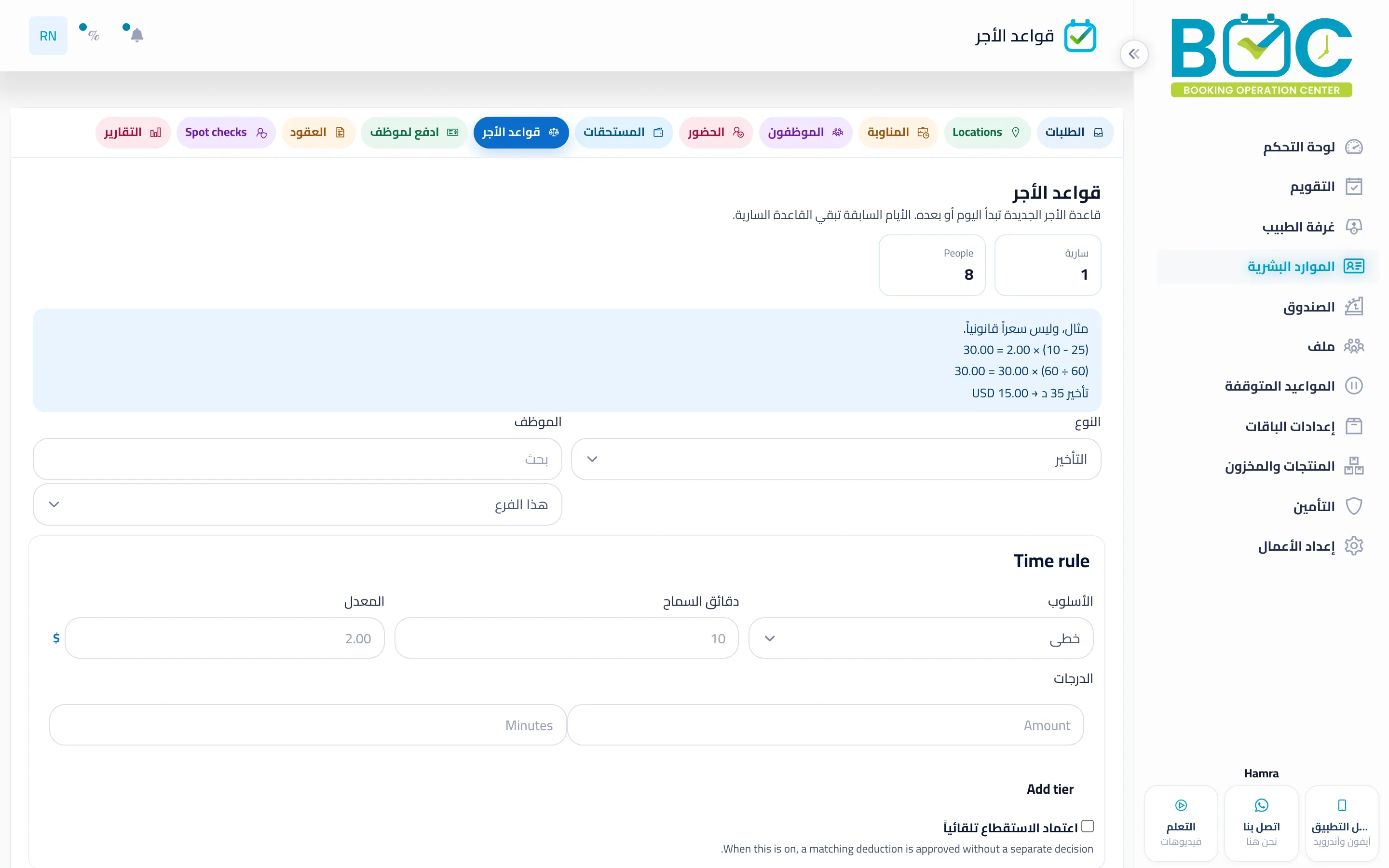Open إعداد الأعمال settings in sidebar
Image resolution: width=1389 pixels, height=868 pixels.
[1268, 546]
